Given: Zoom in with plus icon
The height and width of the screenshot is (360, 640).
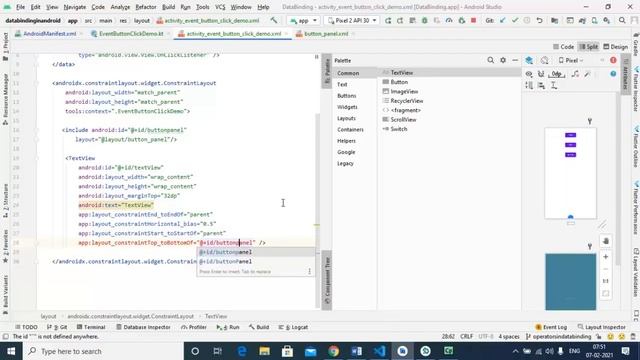Looking at the screenshot, I should [606, 257].
